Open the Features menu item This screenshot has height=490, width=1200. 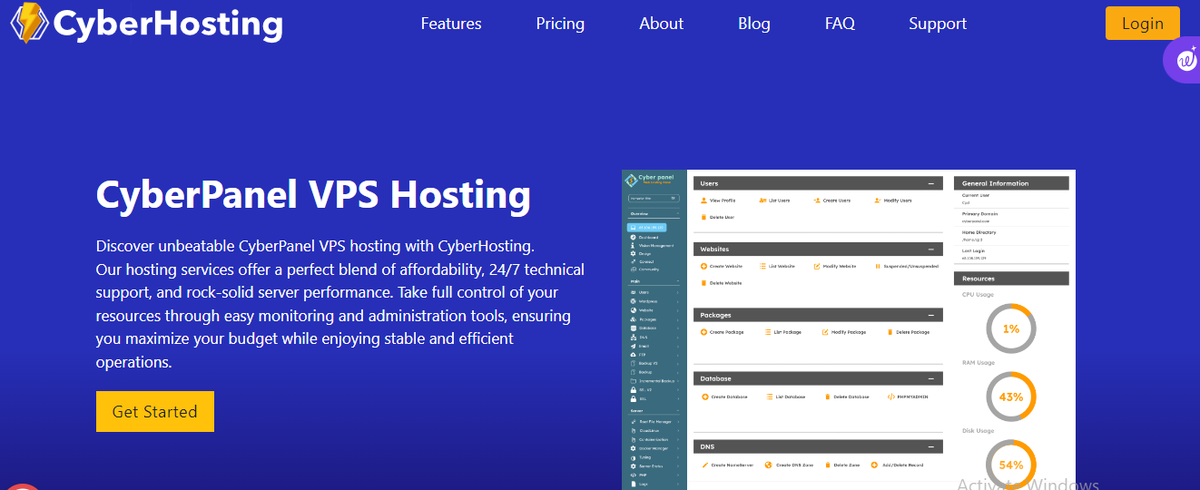[x=451, y=23]
